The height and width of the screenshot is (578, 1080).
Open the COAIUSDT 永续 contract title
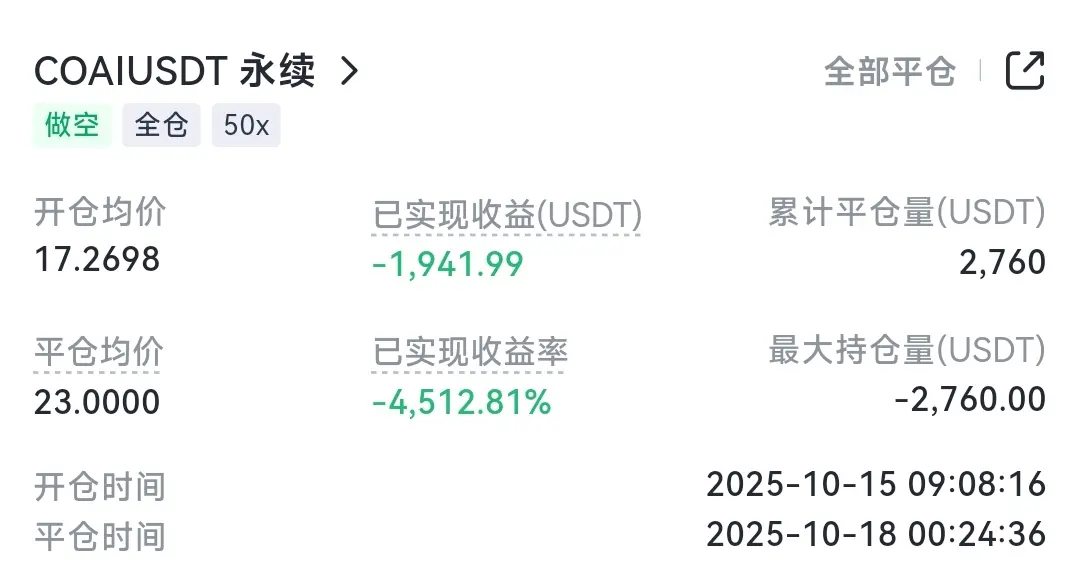click(x=174, y=71)
